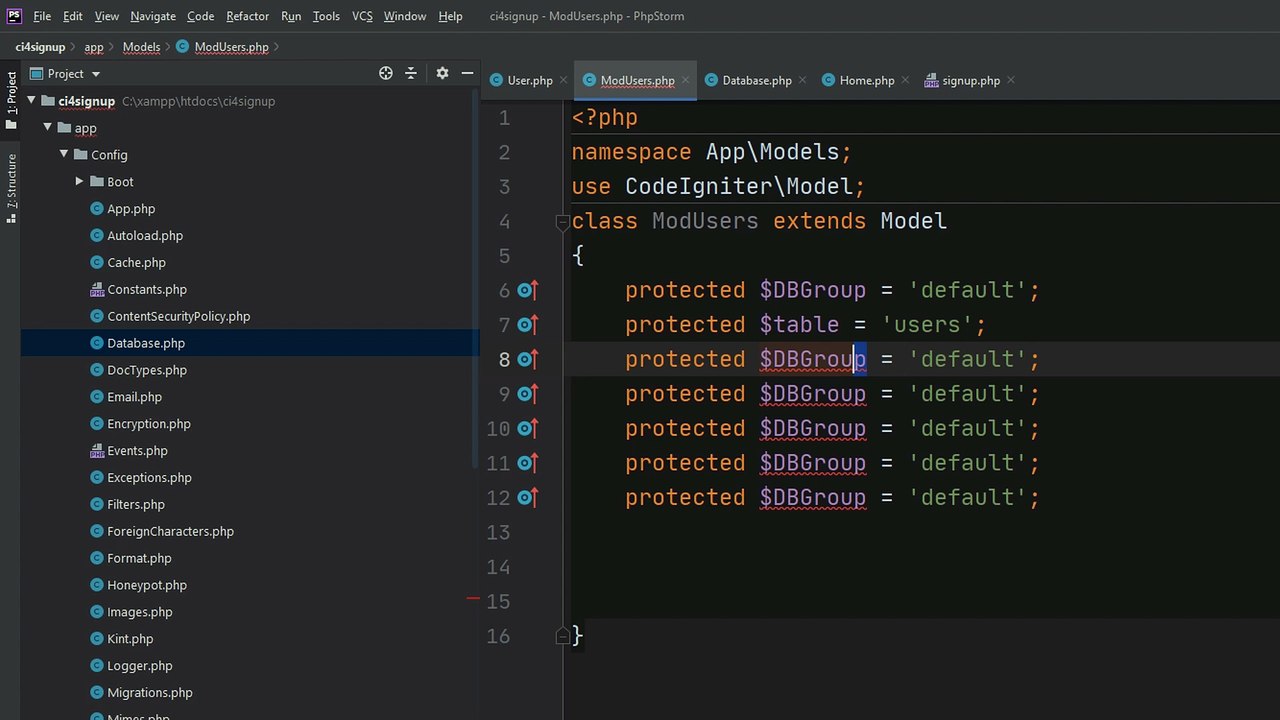Fold the ModUsers class at line 4
1280x720 pixels.
[x=563, y=222]
